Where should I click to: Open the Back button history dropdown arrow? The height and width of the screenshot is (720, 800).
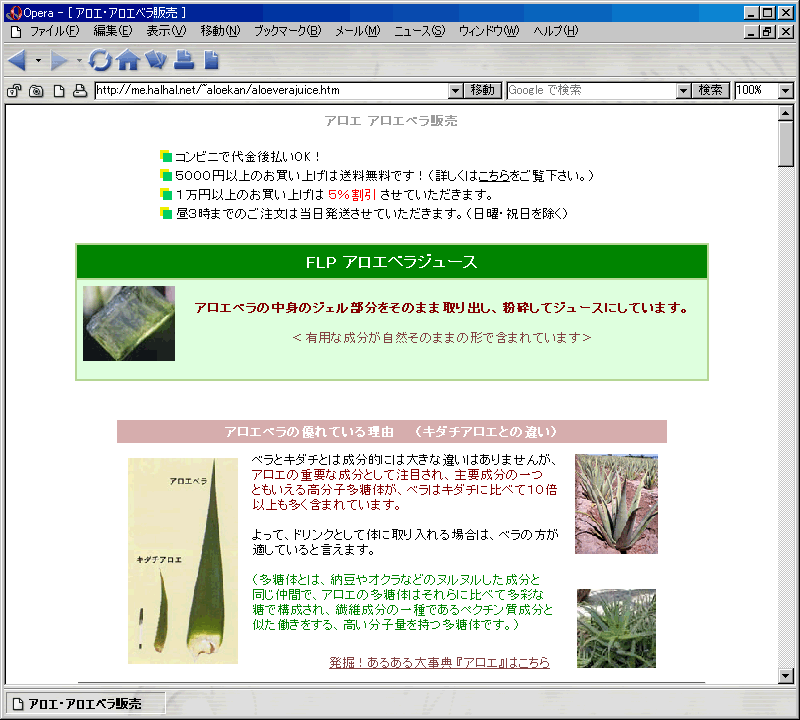coord(38,61)
